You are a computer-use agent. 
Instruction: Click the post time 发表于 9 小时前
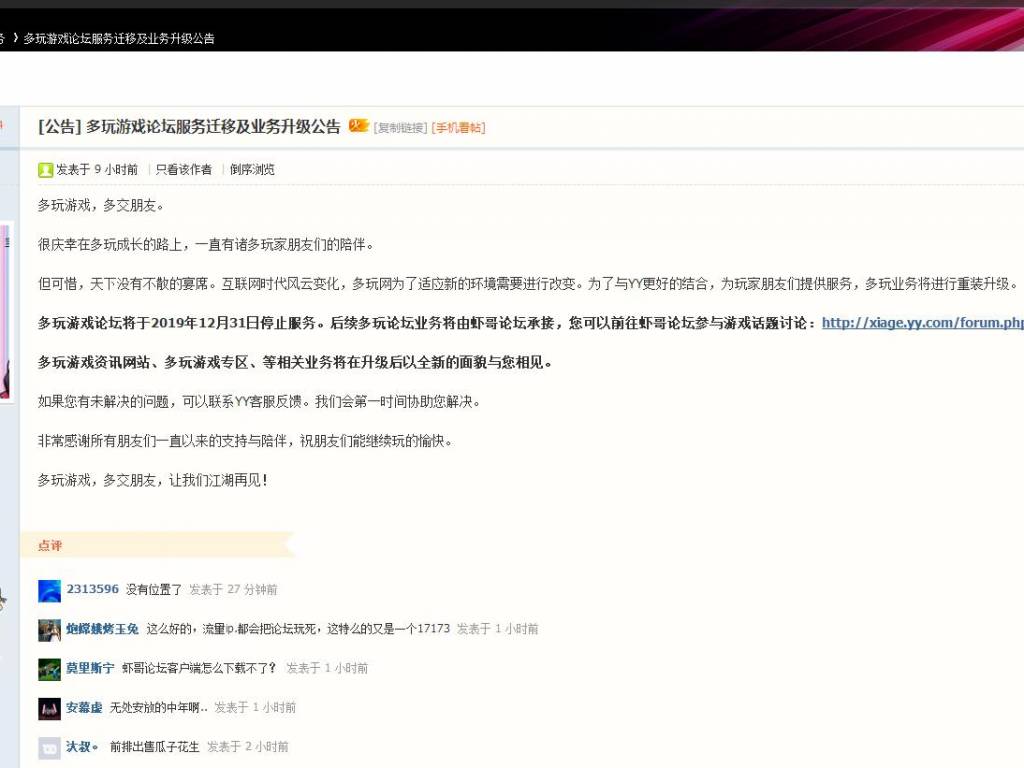[97, 170]
